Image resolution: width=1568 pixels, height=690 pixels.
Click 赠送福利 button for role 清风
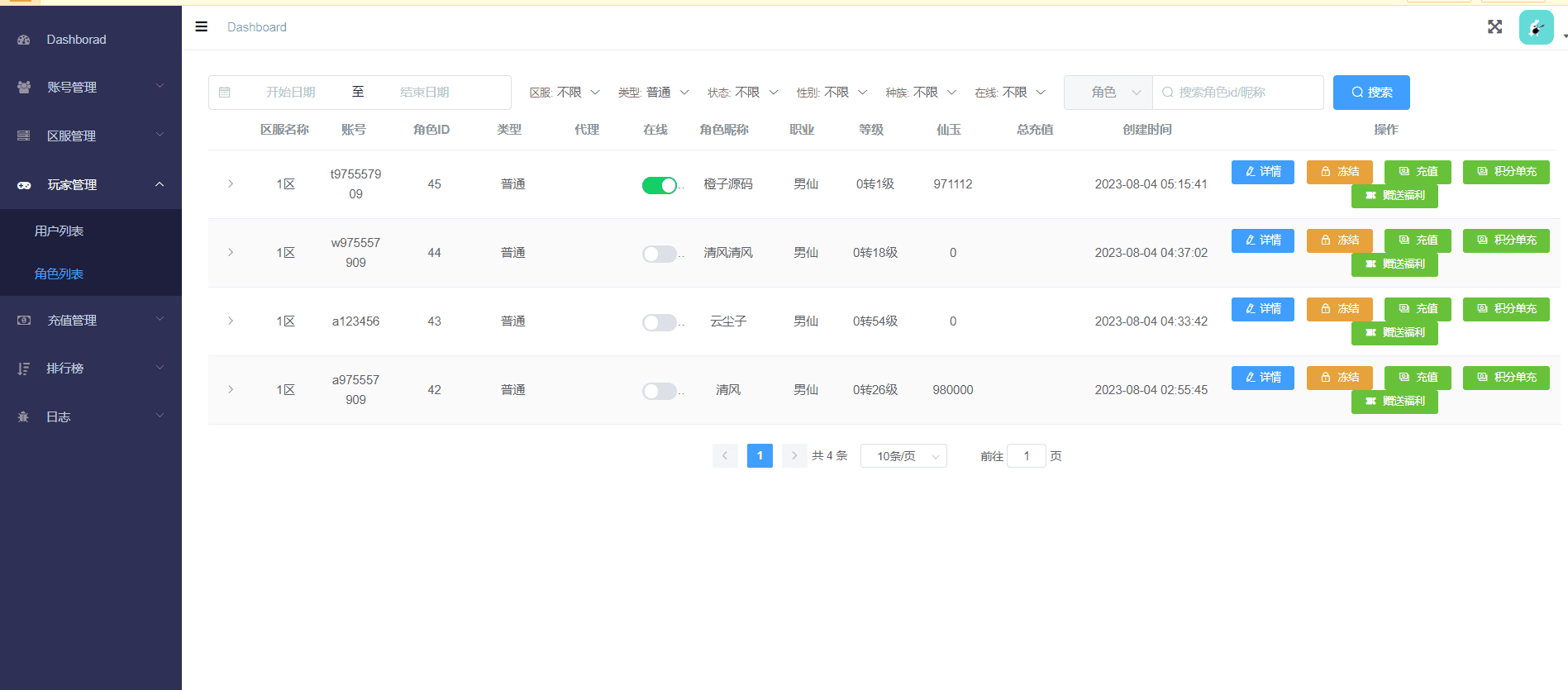click(1394, 402)
